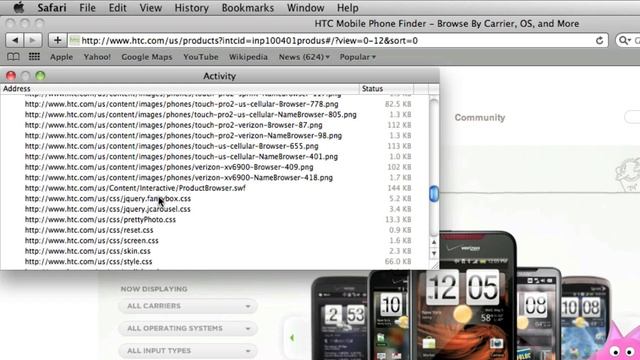Screen dimensions: 640x360
Task: Select the skin.css row
Action: (x=214, y=251)
